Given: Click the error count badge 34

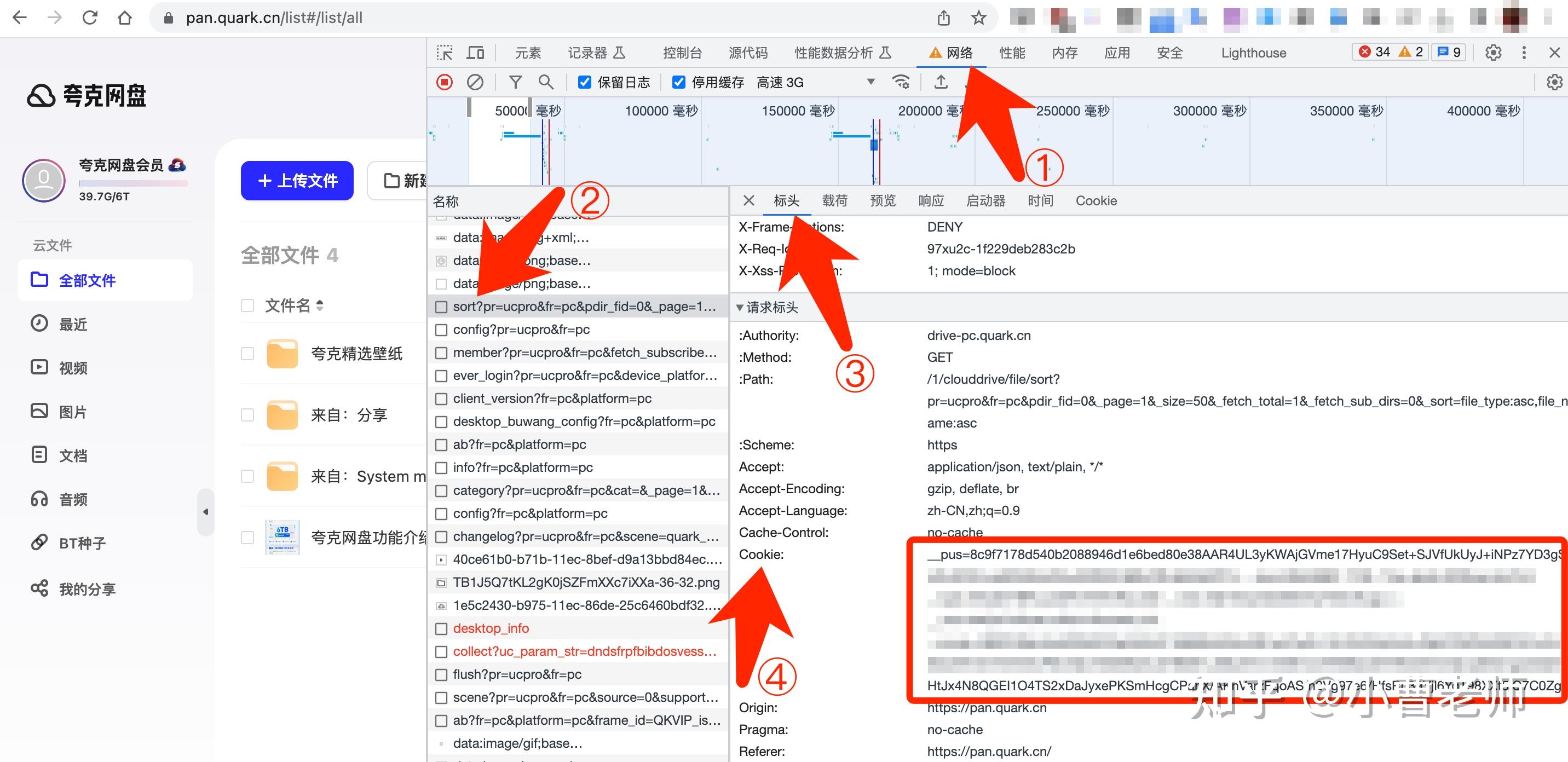Looking at the screenshot, I should pos(1374,52).
